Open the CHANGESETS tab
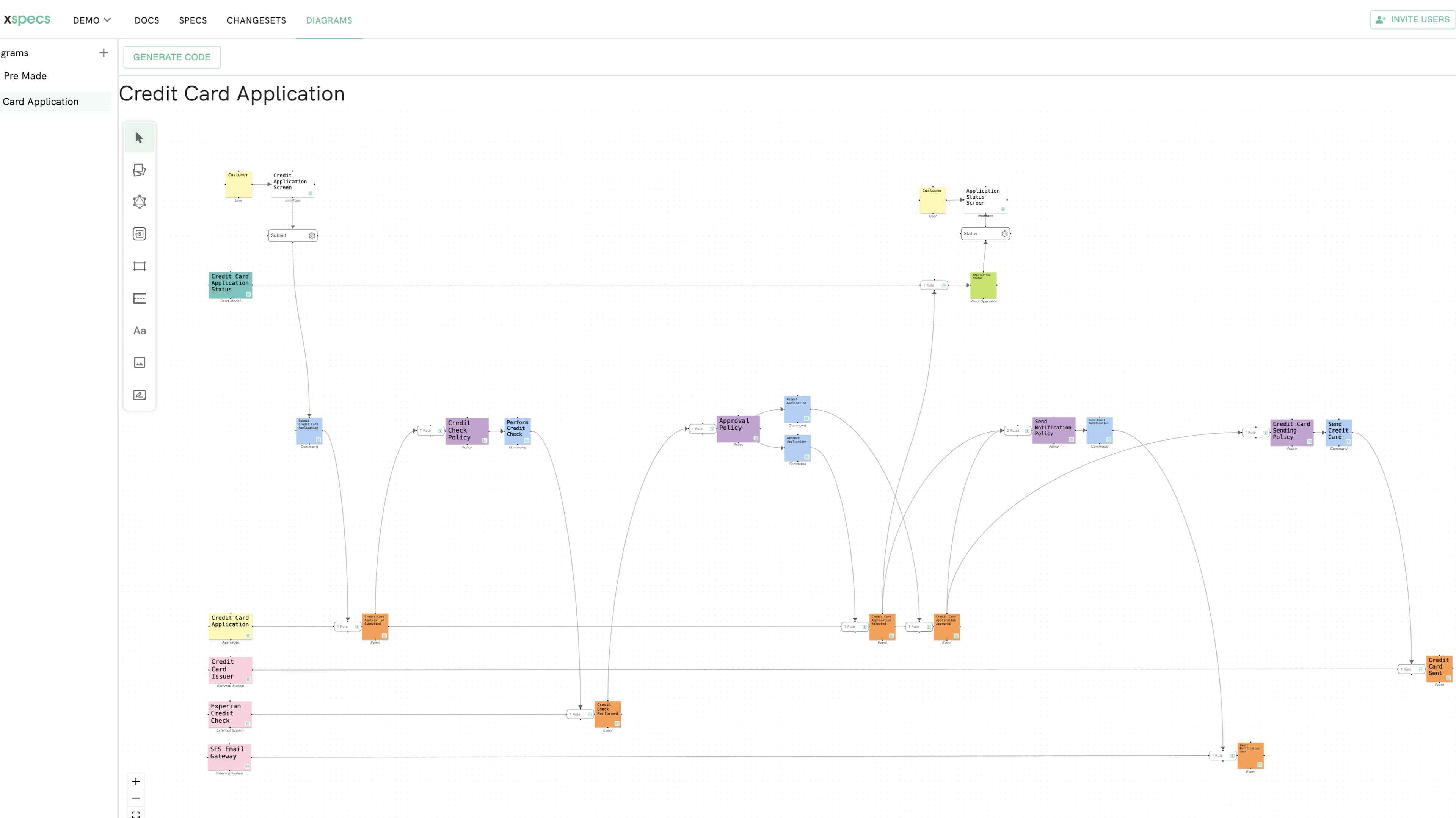This screenshot has width=1456, height=818. [256, 20]
